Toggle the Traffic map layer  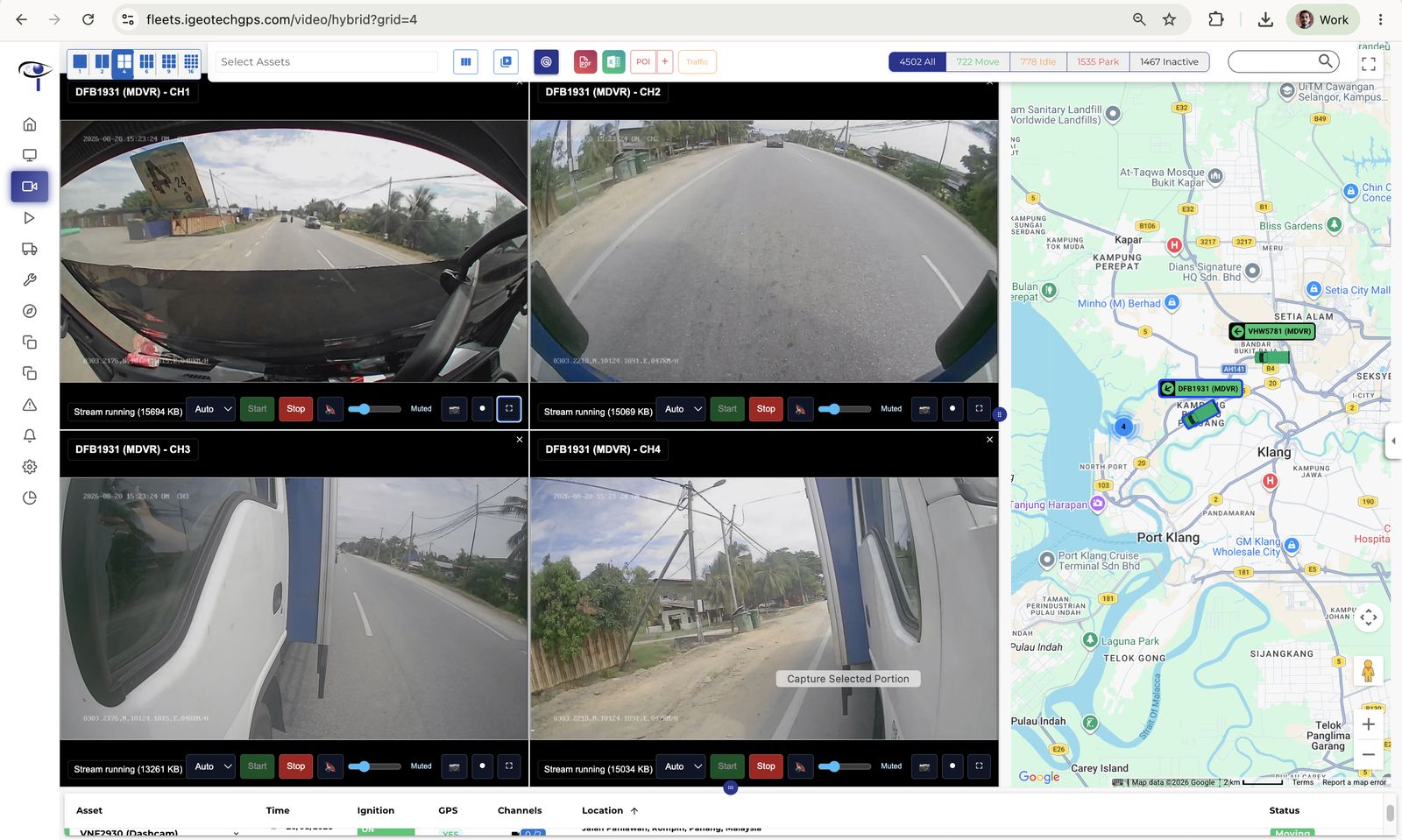697,61
